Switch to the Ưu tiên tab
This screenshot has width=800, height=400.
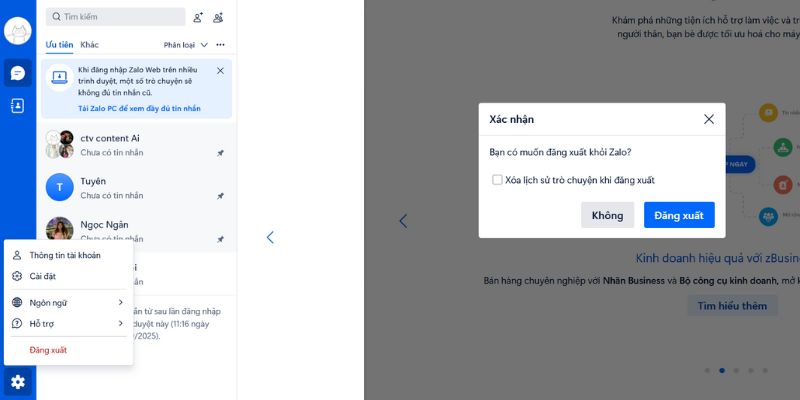click(x=59, y=45)
